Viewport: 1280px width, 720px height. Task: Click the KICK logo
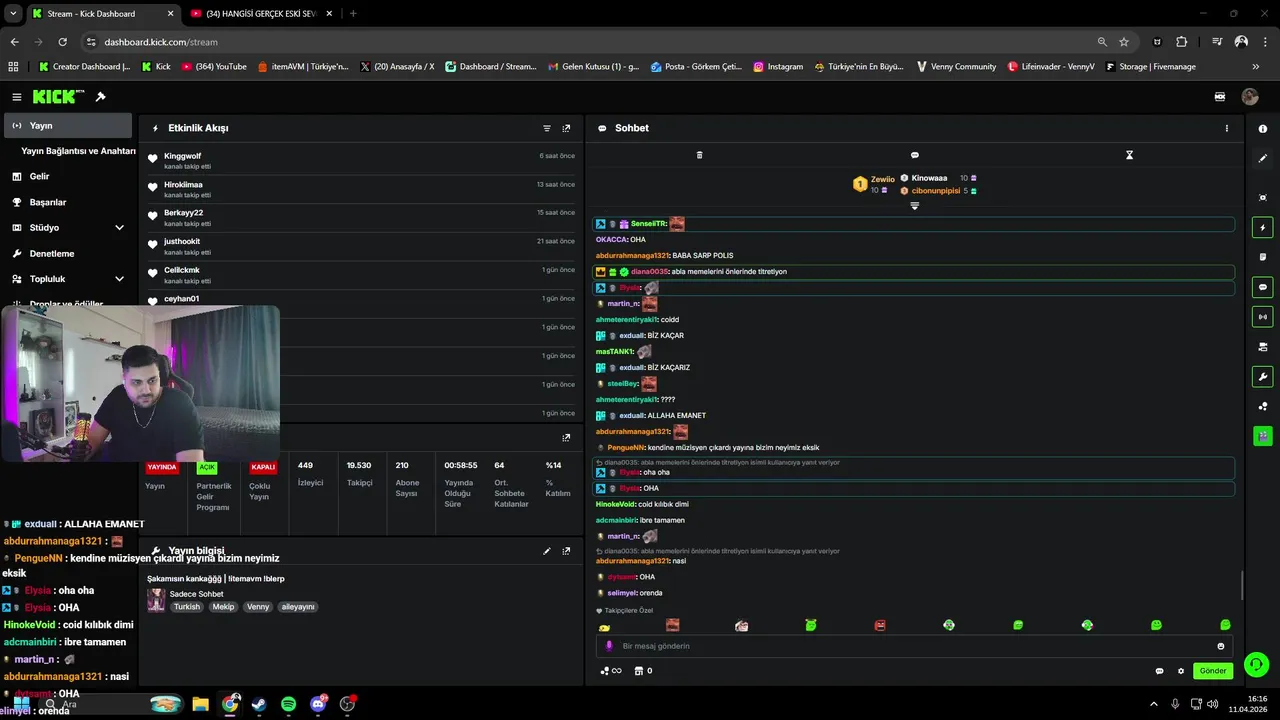click(58, 97)
